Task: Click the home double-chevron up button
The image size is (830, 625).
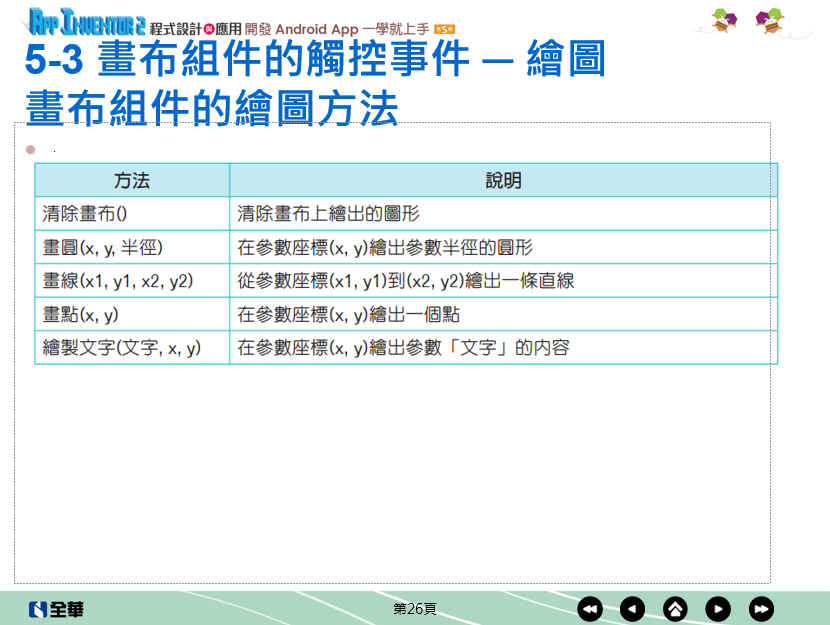Action: point(676,608)
